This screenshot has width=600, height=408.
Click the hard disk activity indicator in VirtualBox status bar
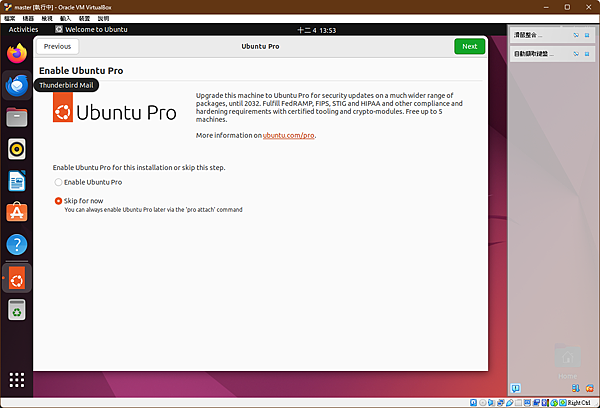tap(473, 403)
